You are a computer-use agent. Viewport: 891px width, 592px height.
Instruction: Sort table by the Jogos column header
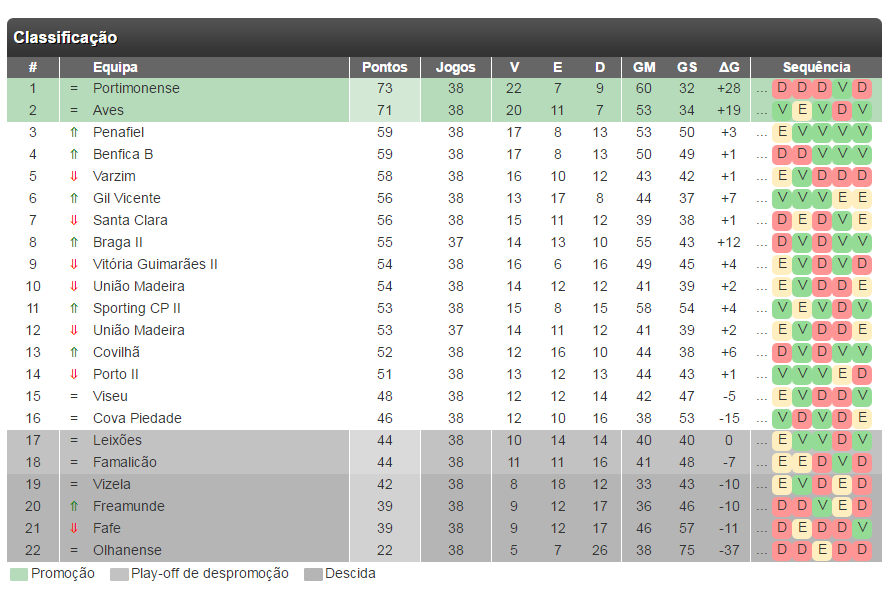456,67
